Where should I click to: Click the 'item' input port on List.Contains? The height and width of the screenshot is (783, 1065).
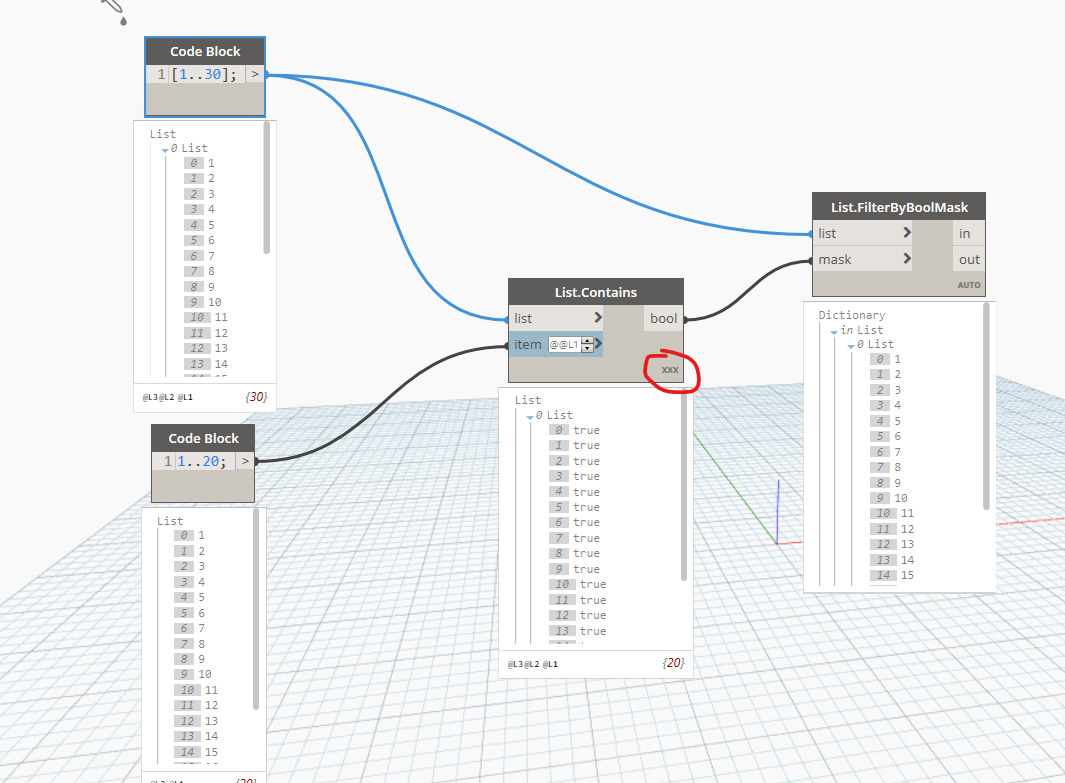(527, 344)
